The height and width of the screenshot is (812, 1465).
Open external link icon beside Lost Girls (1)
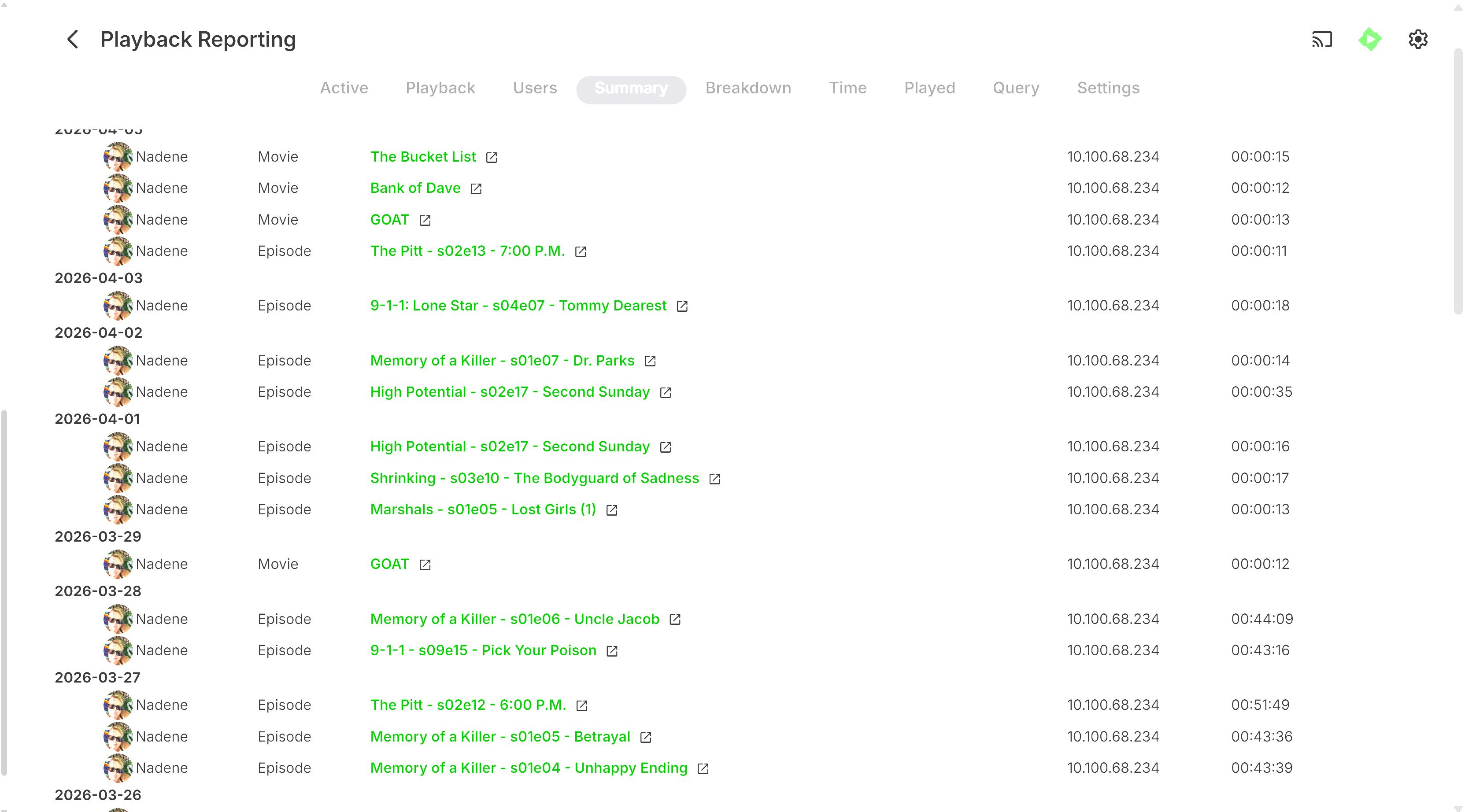(x=612, y=510)
